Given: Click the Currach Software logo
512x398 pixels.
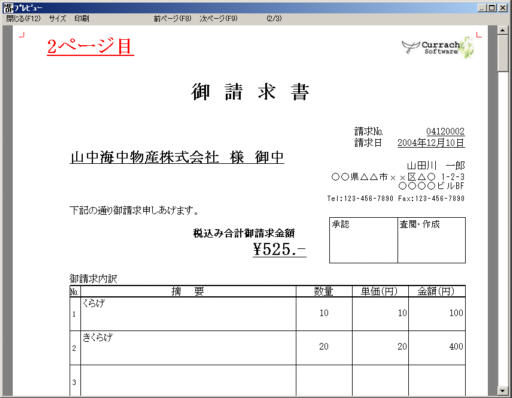Looking at the screenshot, I should 438,48.
